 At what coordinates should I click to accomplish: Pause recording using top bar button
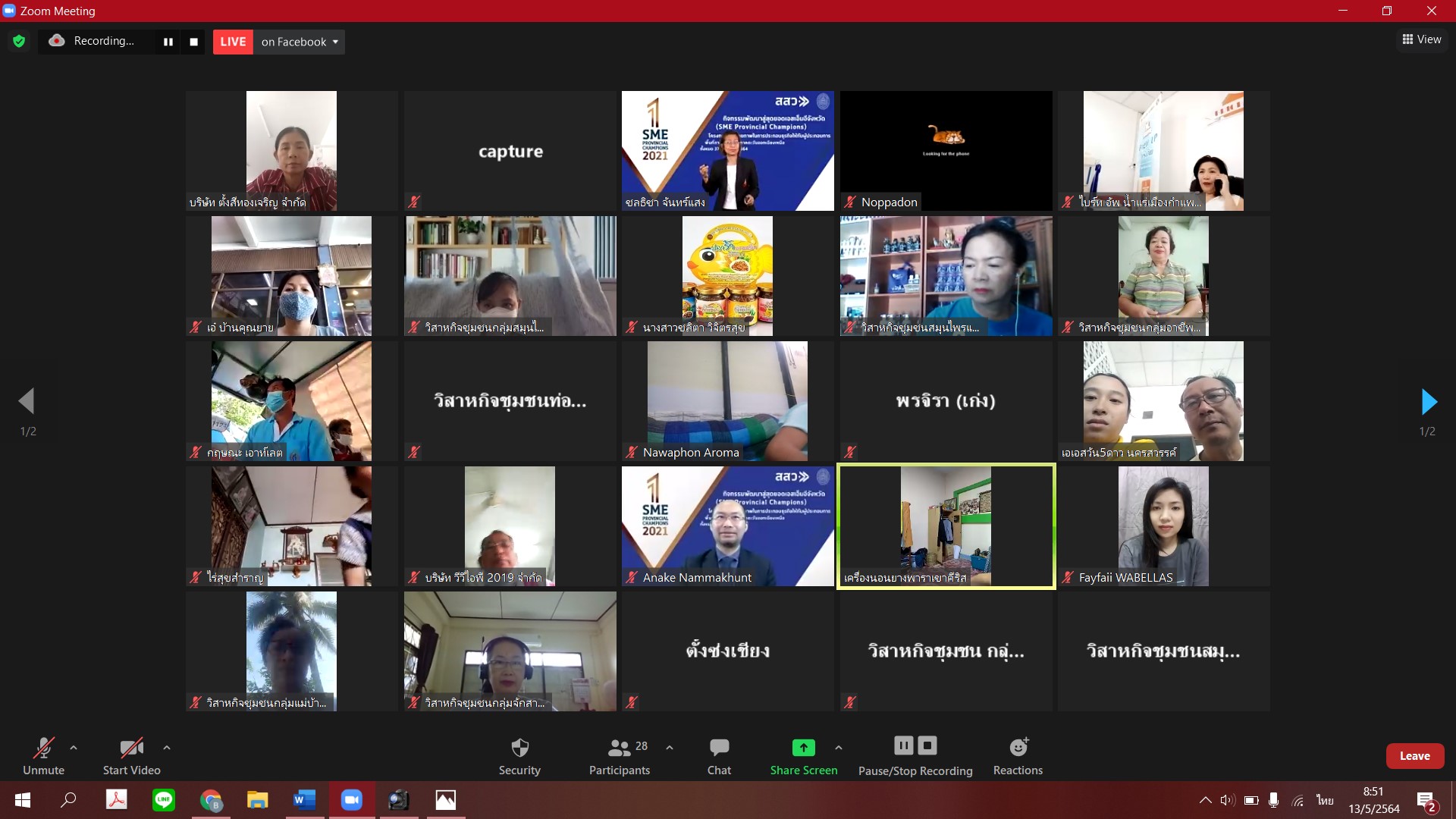pos(168,42)
